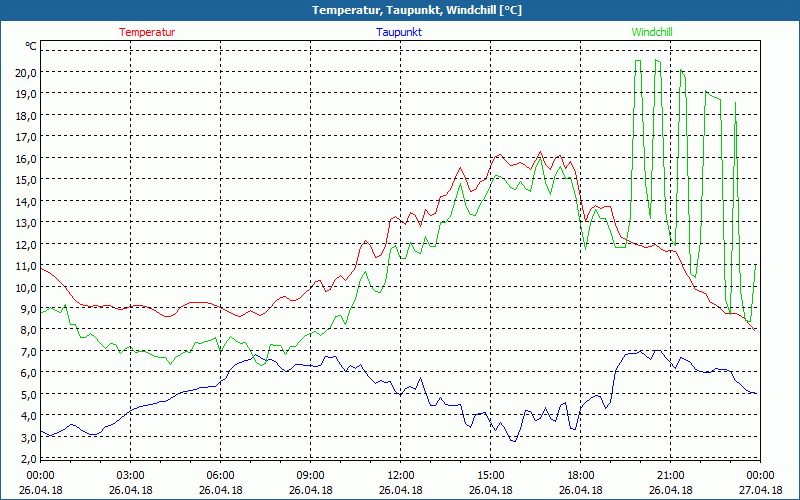The height and width of the screenshot is (500, 800).
Task: Click the '7,0' Y-axis value
Action: click(28, 352)
